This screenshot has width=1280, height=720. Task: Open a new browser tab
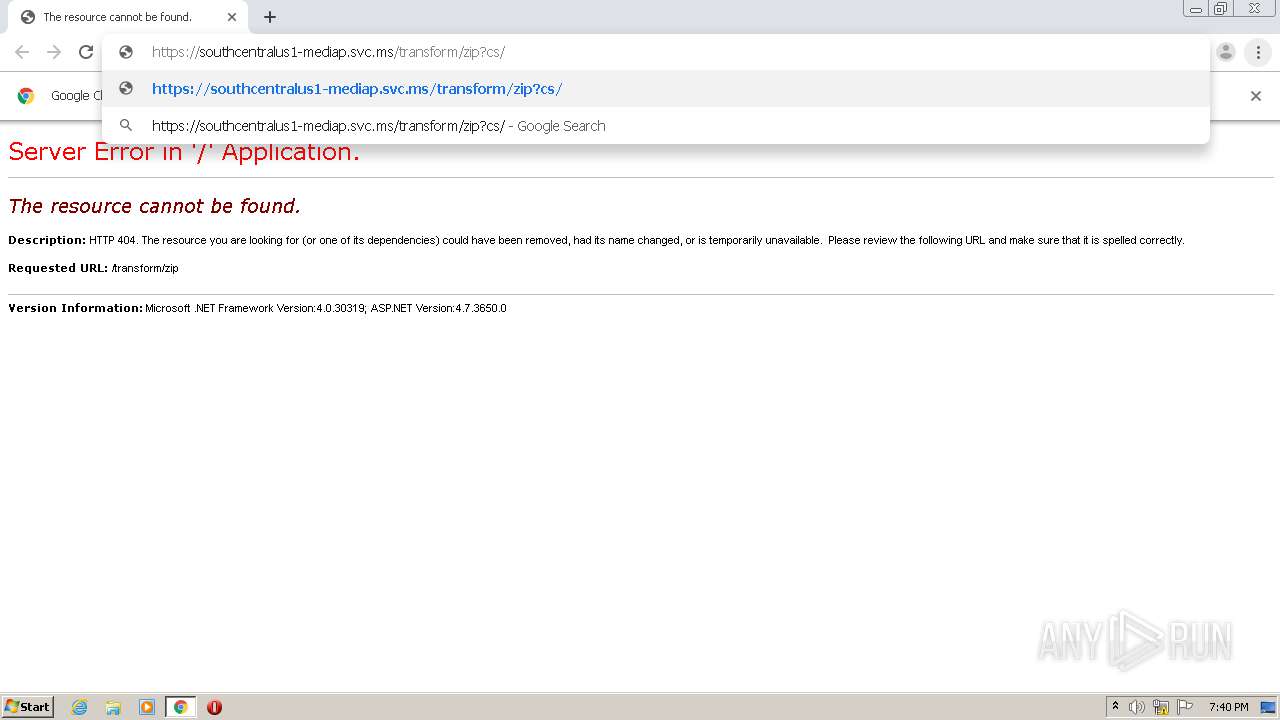[x=270, y=17]
